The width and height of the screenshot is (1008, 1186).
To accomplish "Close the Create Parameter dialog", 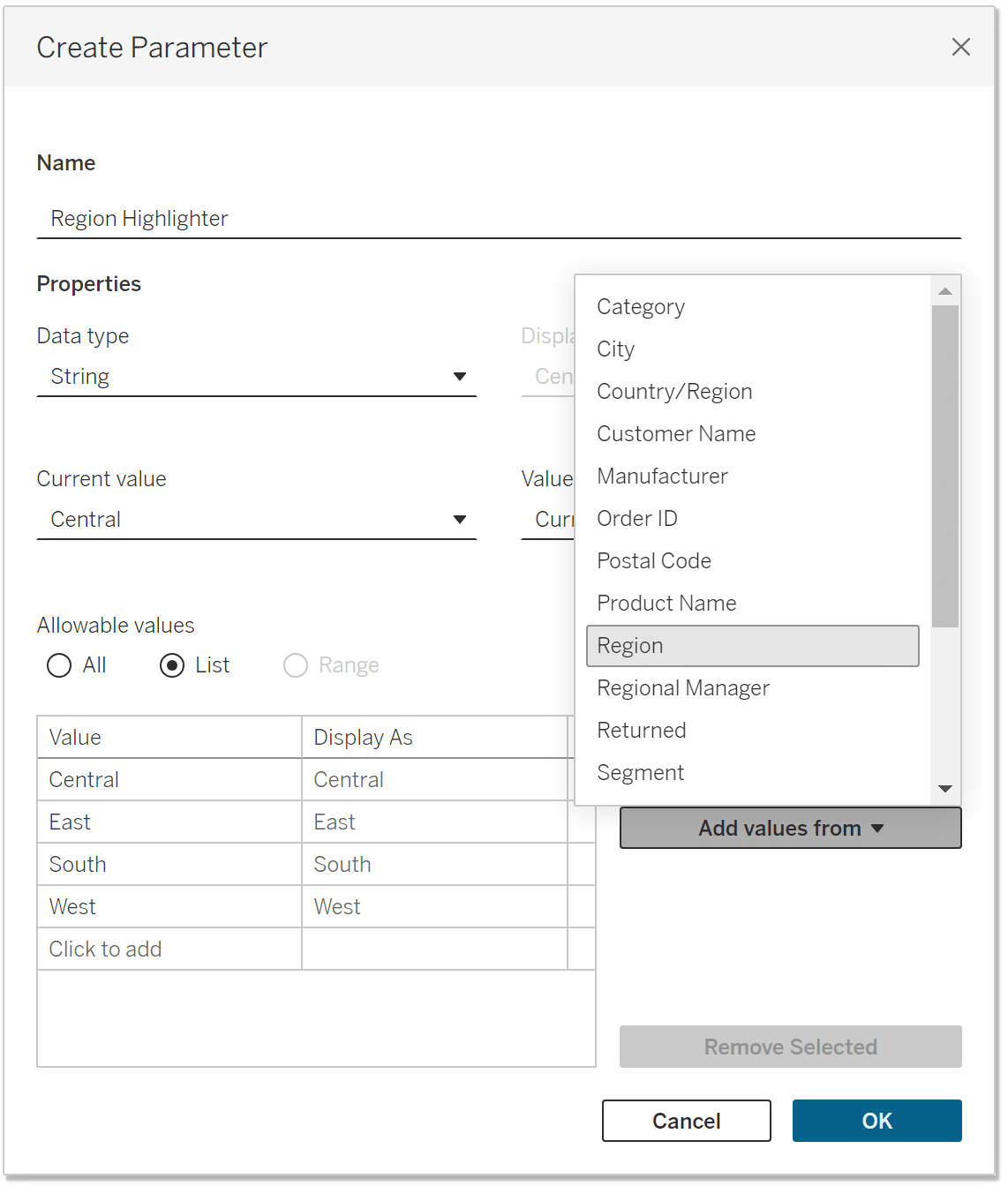I will pyautogui.click(x=960, y=47).
